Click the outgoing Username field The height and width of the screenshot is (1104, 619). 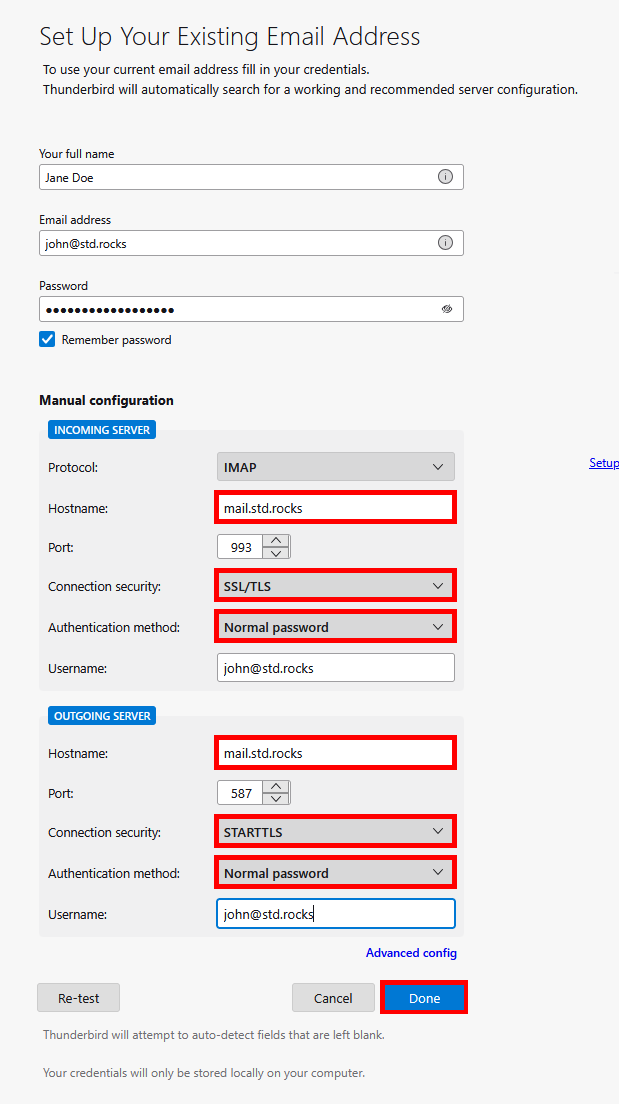(335, 913)
